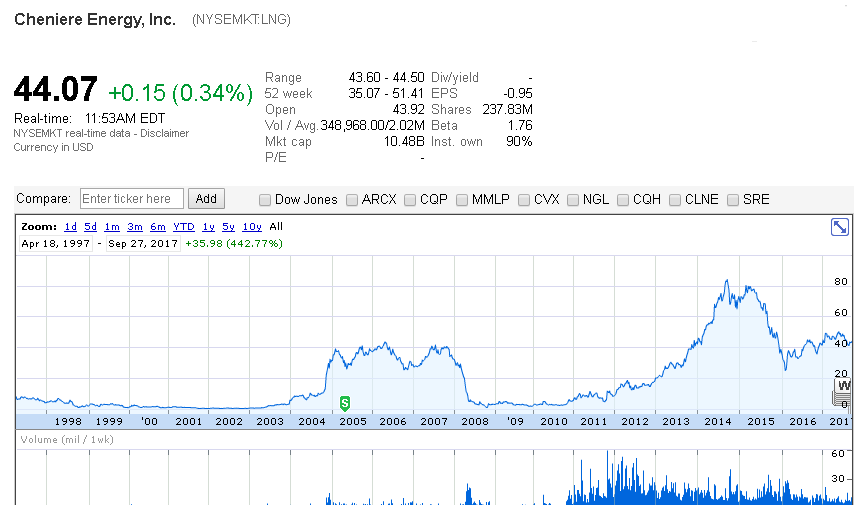Image resolution: width=857 pixels, height=505 pixels.
Task: Click the 2011 label on timeline
Action: [x=594, y=421]
